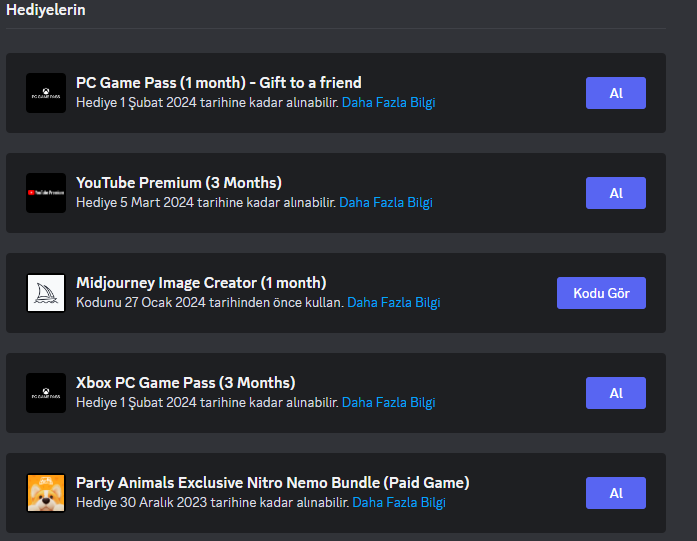Claim Party Animals bundle with Al button
Viewport: 697px width, 541px height.
tap(616, 493)
